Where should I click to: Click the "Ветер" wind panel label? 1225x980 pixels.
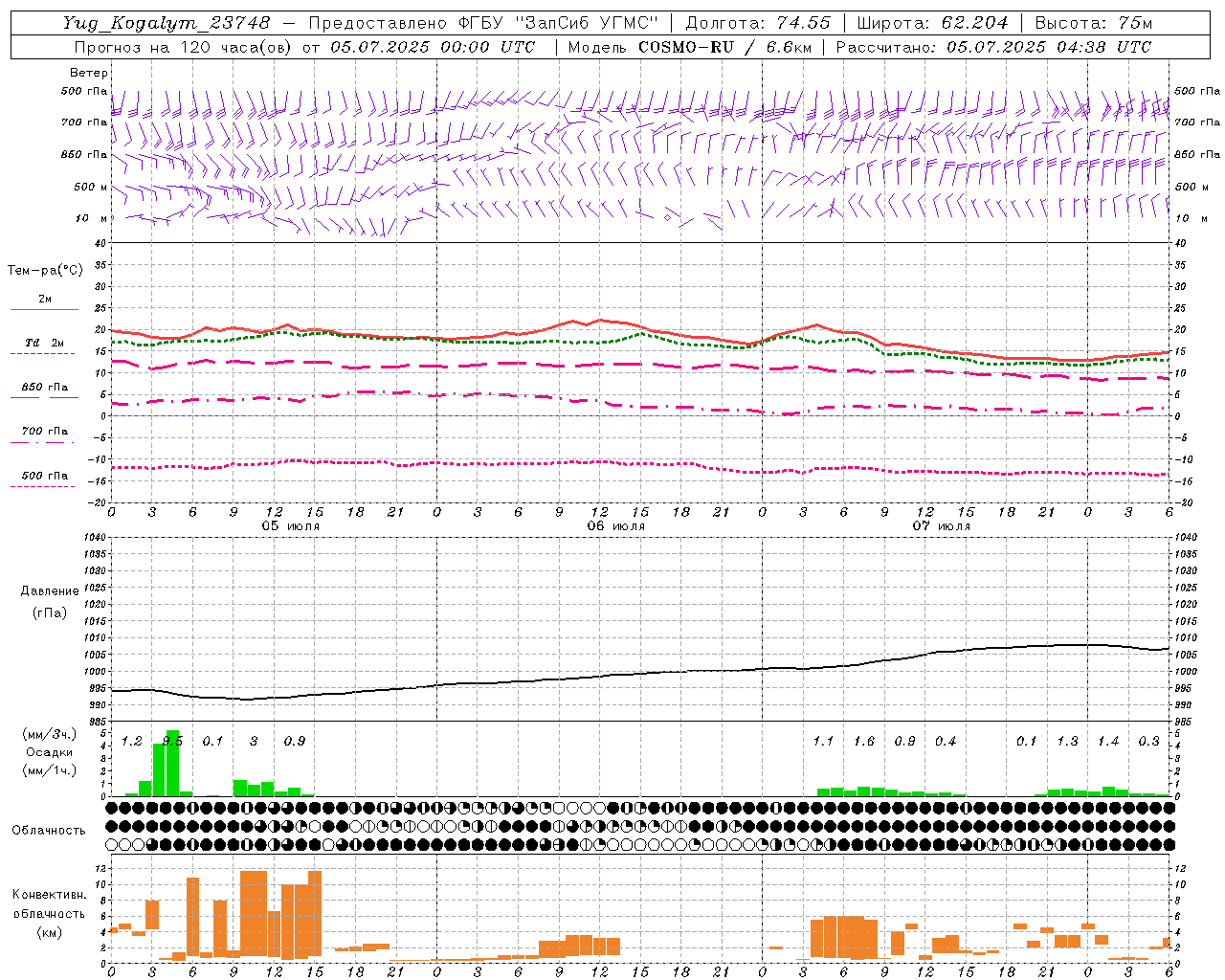pyautogui.click(x=89, y=73)
